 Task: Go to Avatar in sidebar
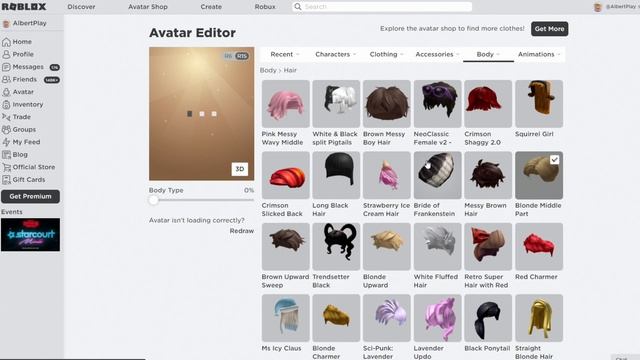(18, 92)
